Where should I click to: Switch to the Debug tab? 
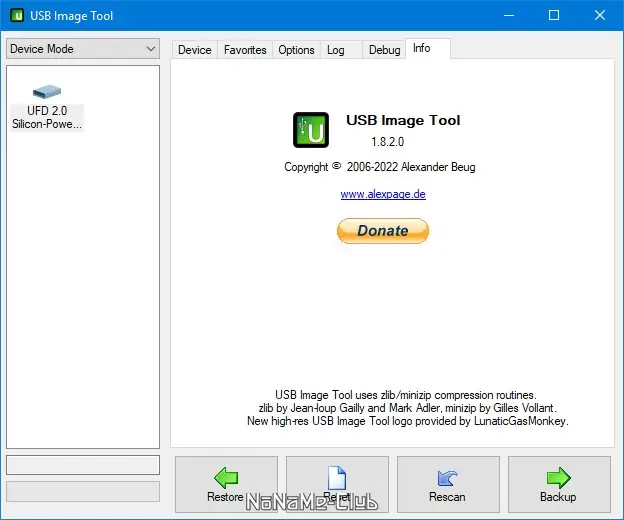click(x=384, y=50)
